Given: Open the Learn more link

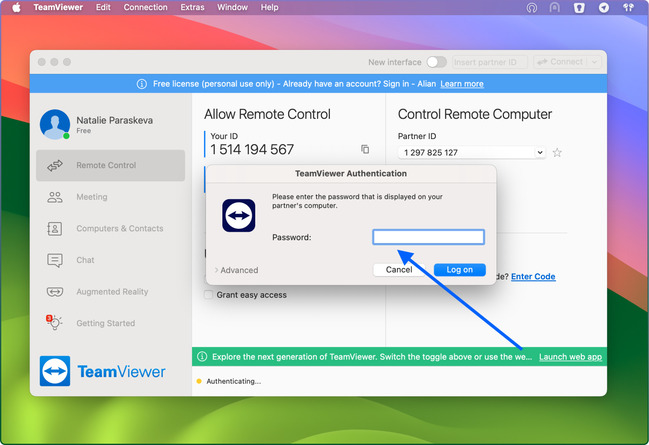Looking at the screenshot, I should [462, 84].
